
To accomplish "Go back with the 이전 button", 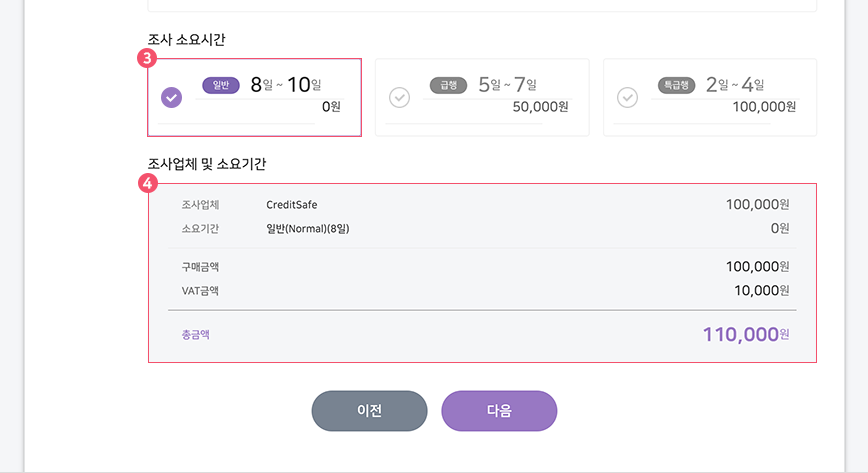I will coord(370,411).
